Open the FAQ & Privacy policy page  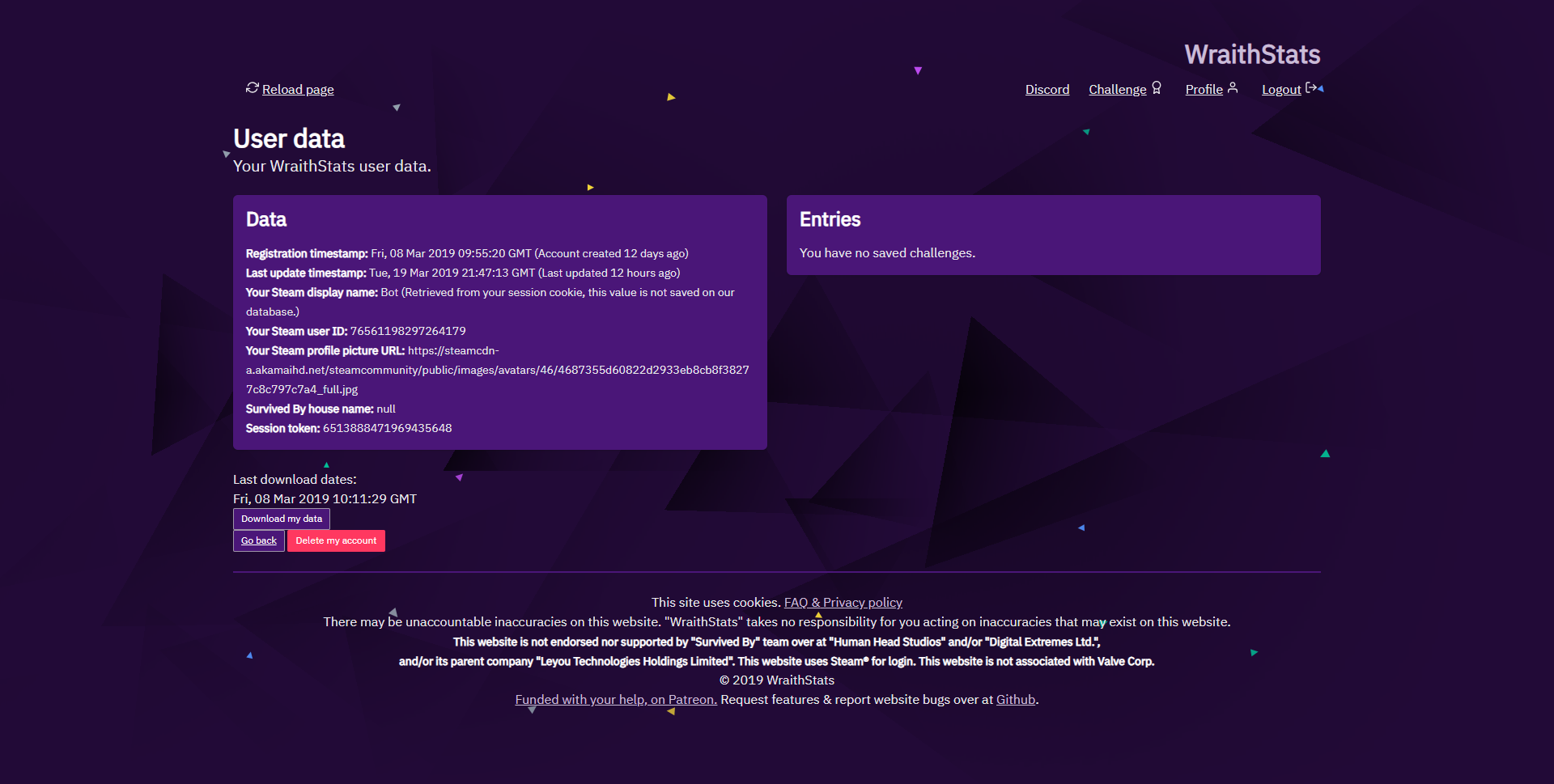click(x=843, y=602)
